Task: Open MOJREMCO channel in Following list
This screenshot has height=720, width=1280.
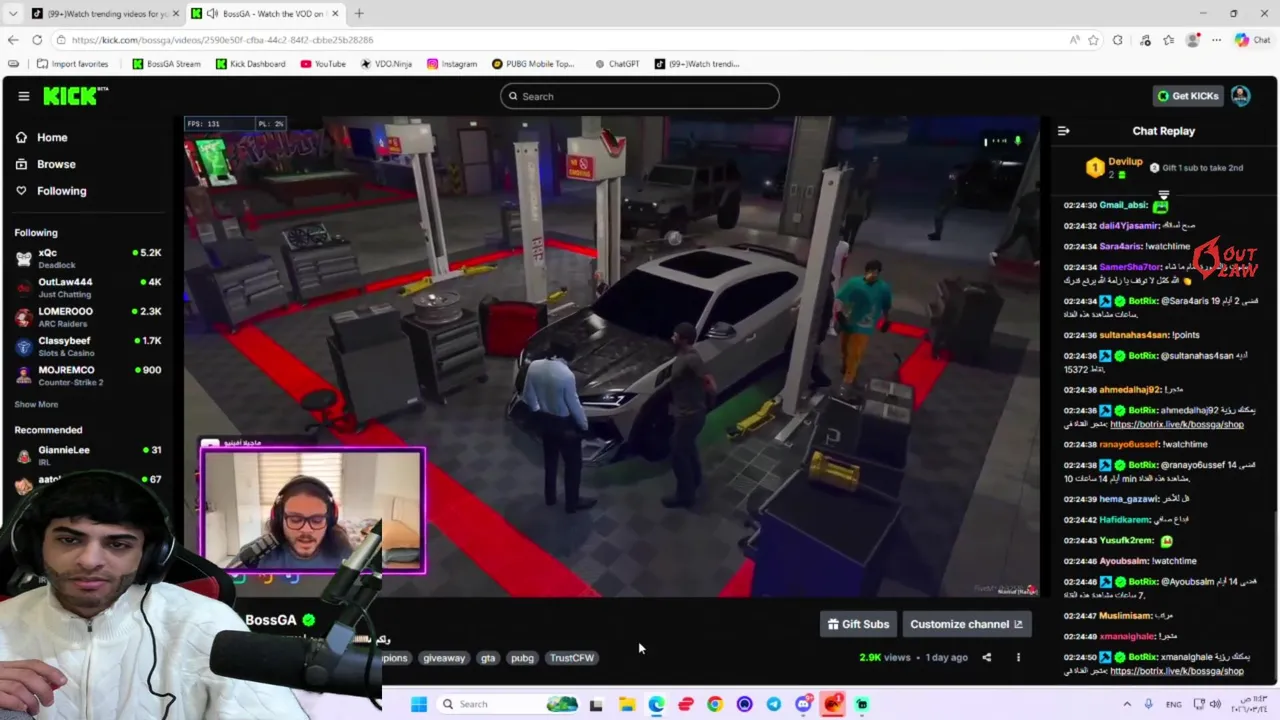Action: tap(88, 375)
